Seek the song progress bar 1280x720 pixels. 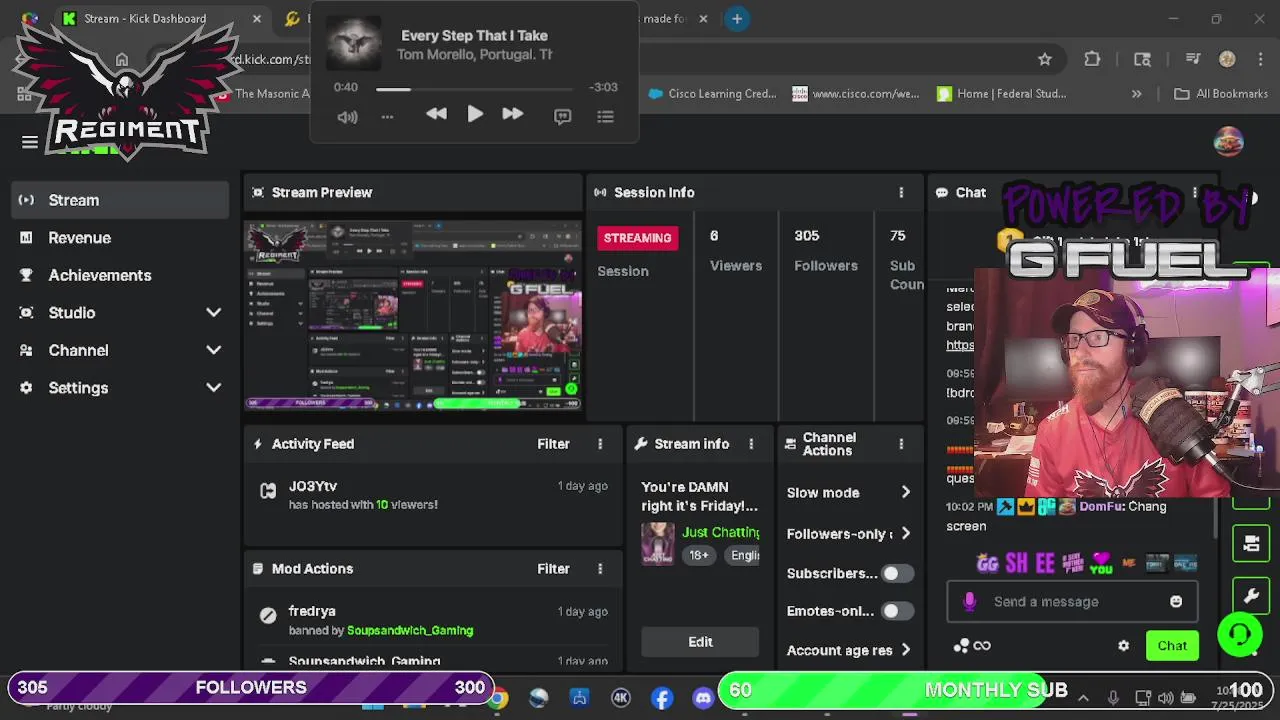[x=475, y=88]
